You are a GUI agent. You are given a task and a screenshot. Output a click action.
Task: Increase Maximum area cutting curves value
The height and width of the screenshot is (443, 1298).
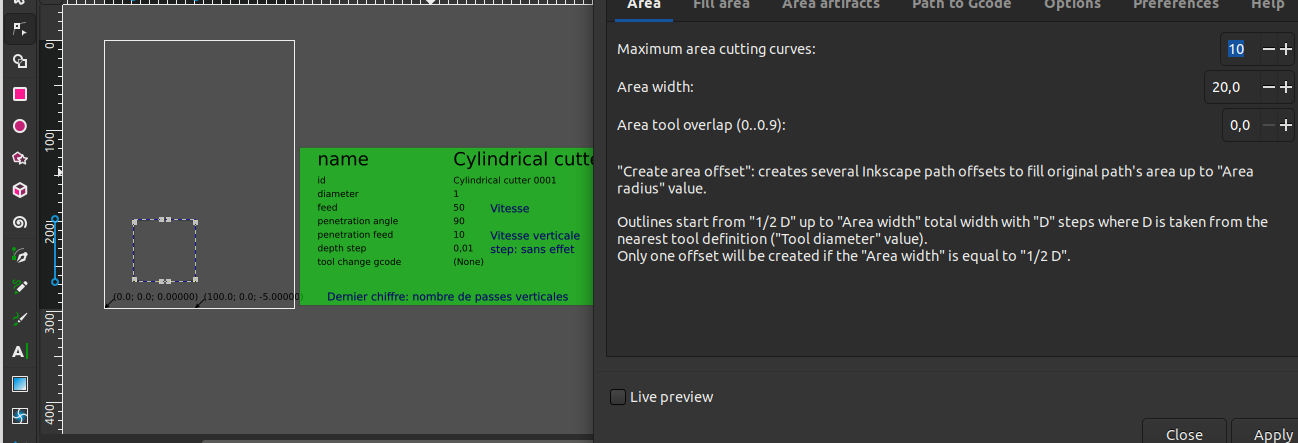point(1286,49)
